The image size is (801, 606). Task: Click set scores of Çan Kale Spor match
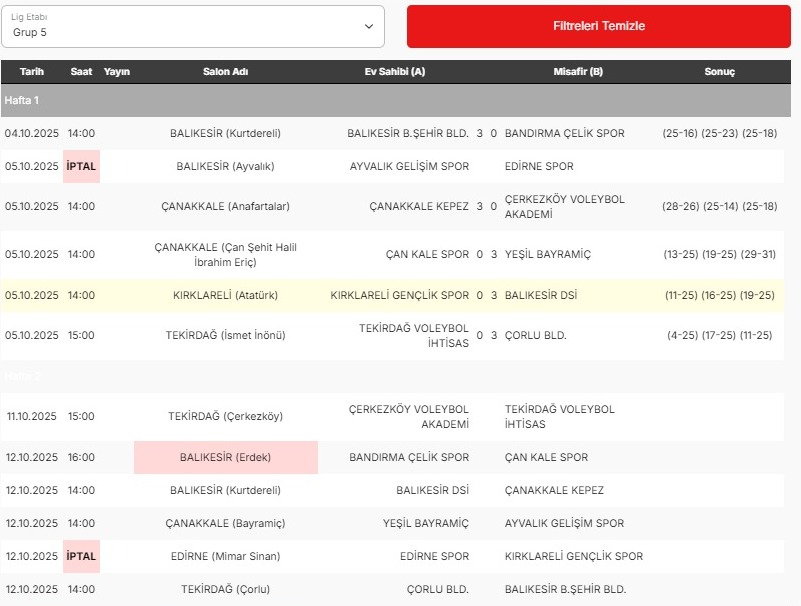click(x=720, y=254)
